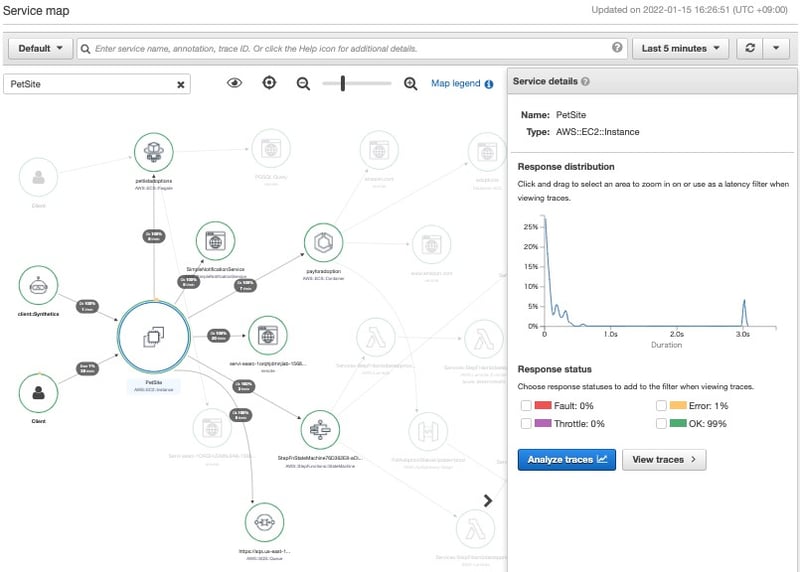Click the faded Lambda node at bottom right

coord(475,529)
